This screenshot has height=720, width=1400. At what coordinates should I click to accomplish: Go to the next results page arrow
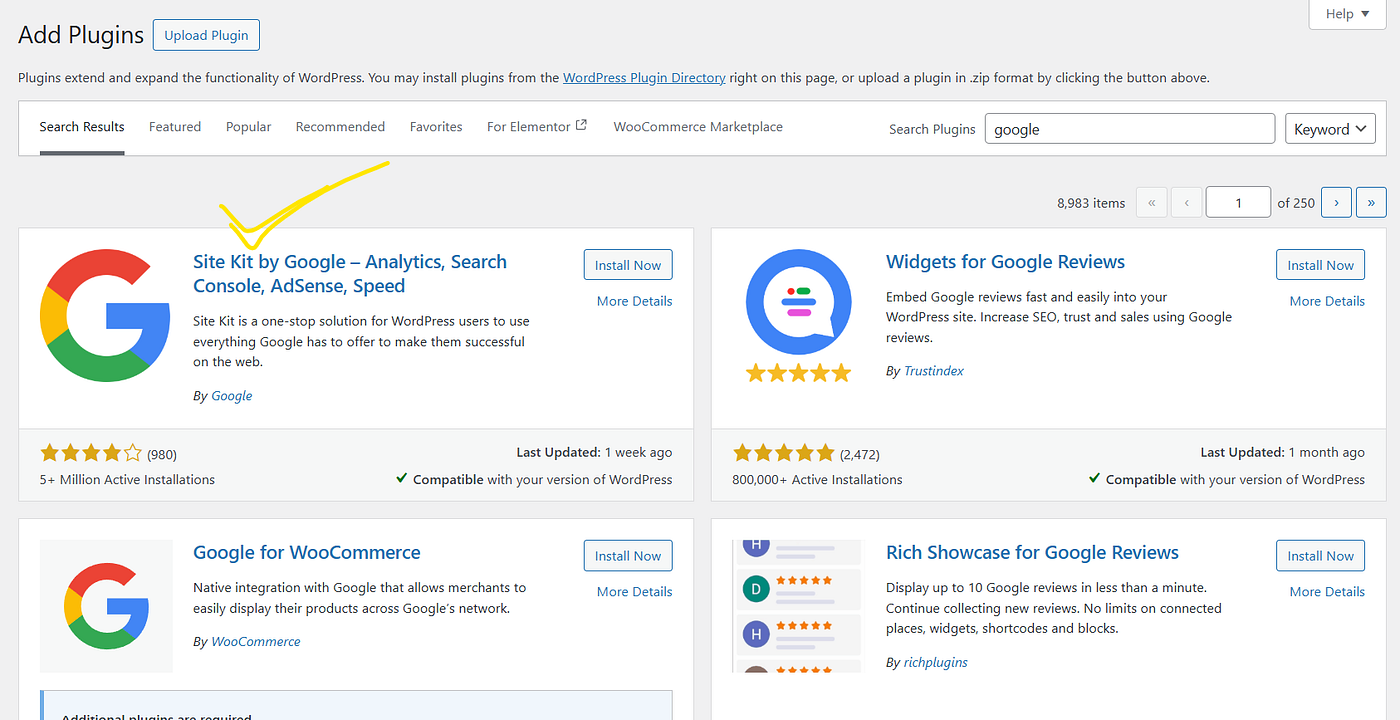1336,202
